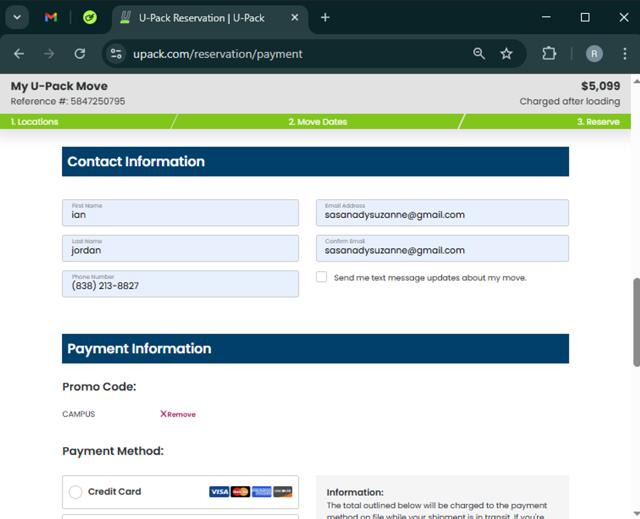This screenshot has height=519, width=640.
Task: Maximize the browser window
Action: point(585,17)
